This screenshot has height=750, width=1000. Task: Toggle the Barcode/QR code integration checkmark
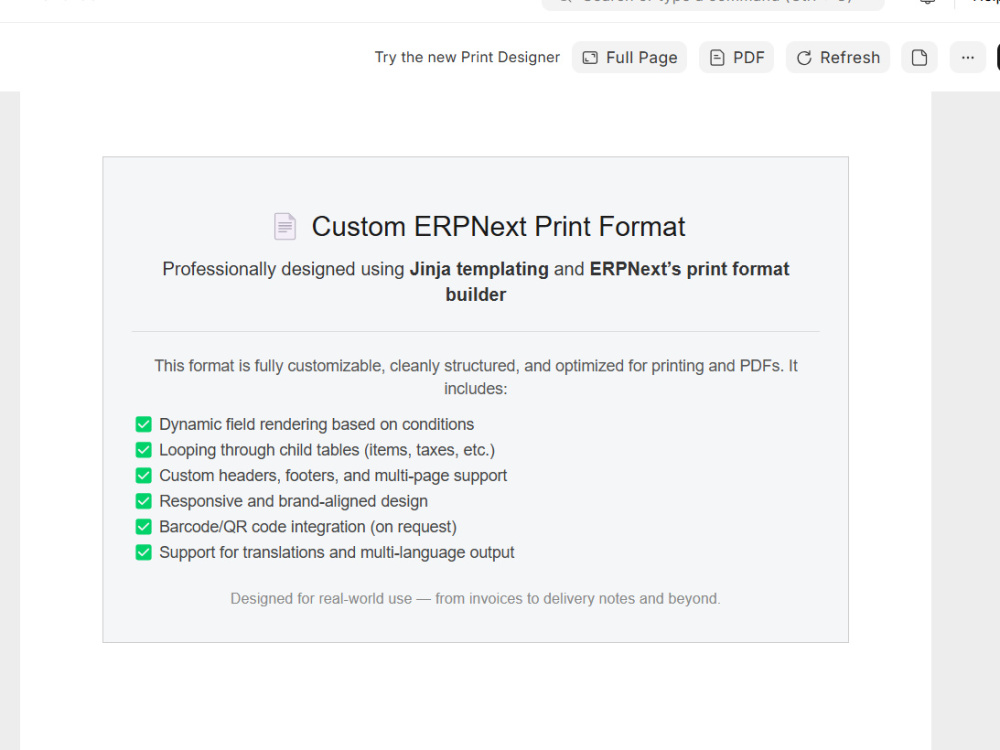click(x=143, y=526)
